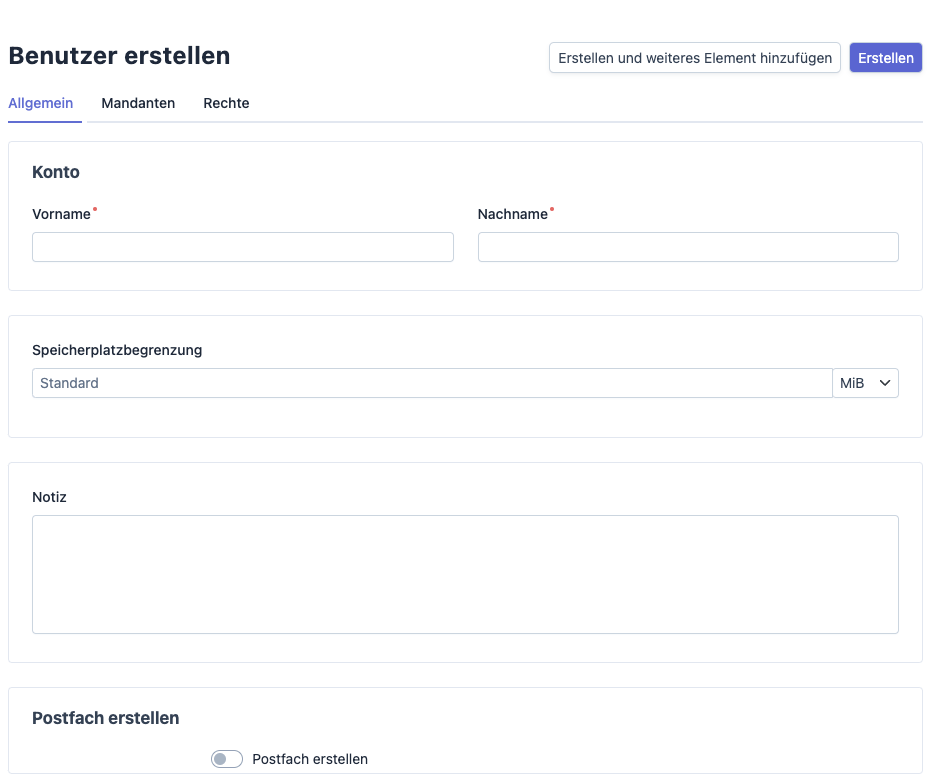
Task: Click the Speicherplatzbegrenzung label
Action: coord(117,350)
